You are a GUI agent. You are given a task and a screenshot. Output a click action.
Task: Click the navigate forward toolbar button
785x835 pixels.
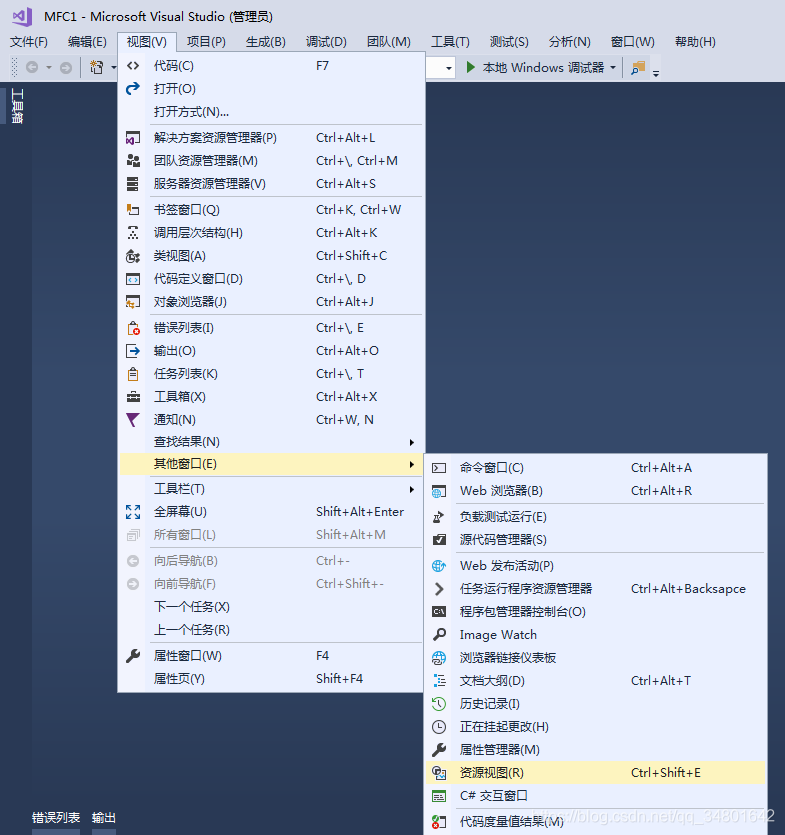click(x=66, y=68)
